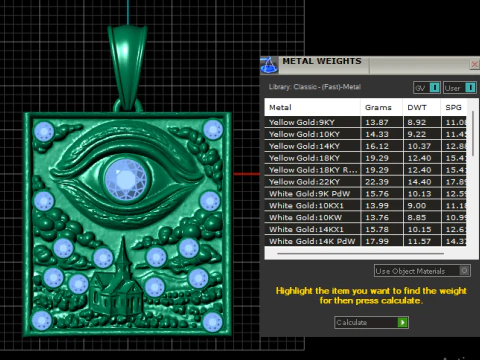Click the SPG column header
This screenshot has width=480, height=360.
(454, 107)
